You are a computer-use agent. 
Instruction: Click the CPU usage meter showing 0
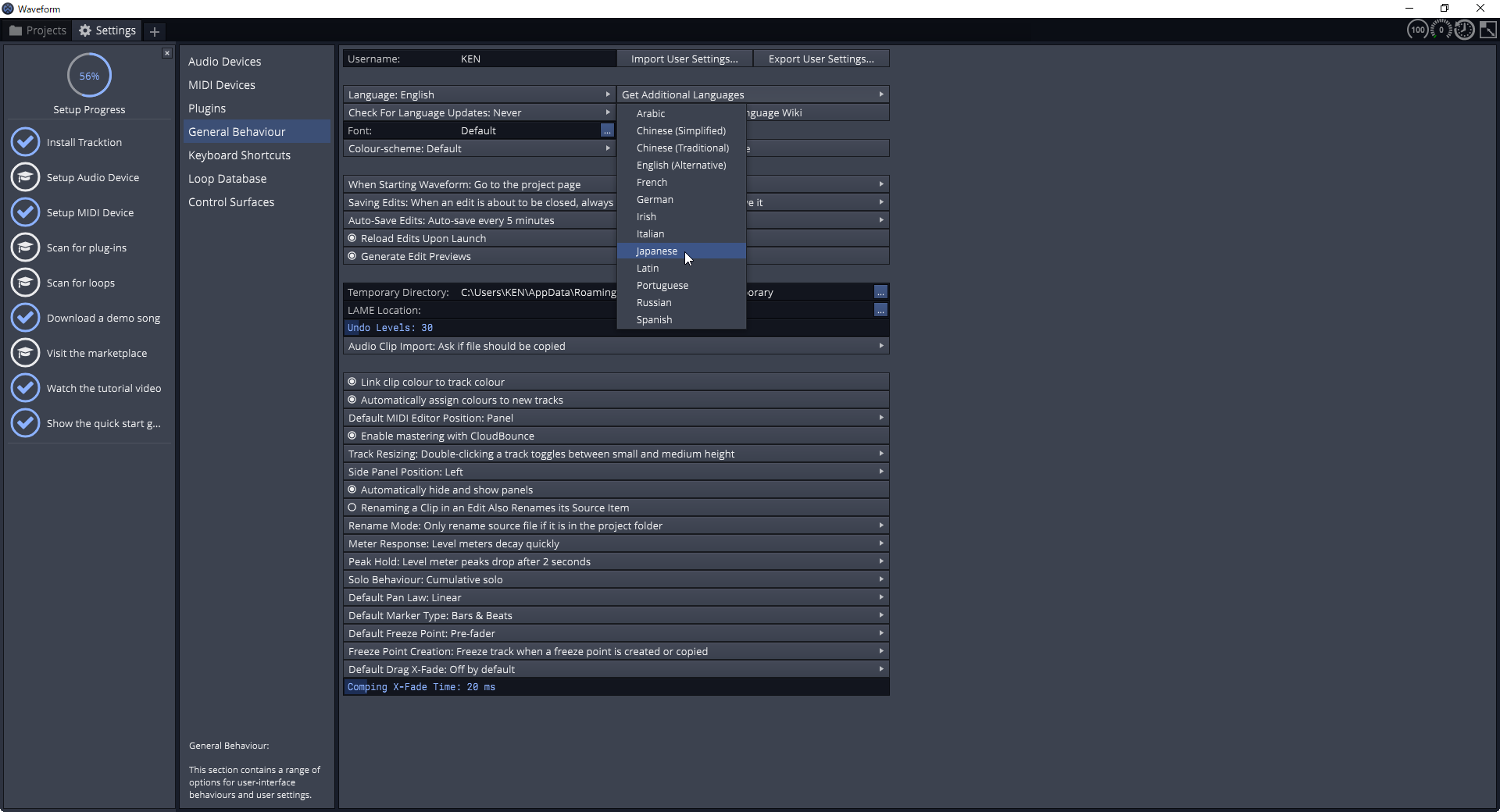1441,30
